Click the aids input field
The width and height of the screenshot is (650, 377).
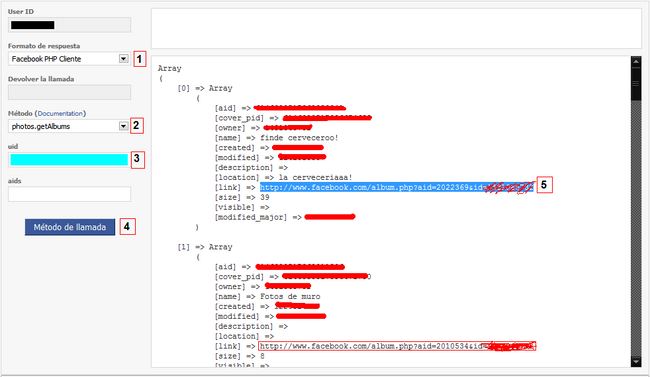coord(69,194)
